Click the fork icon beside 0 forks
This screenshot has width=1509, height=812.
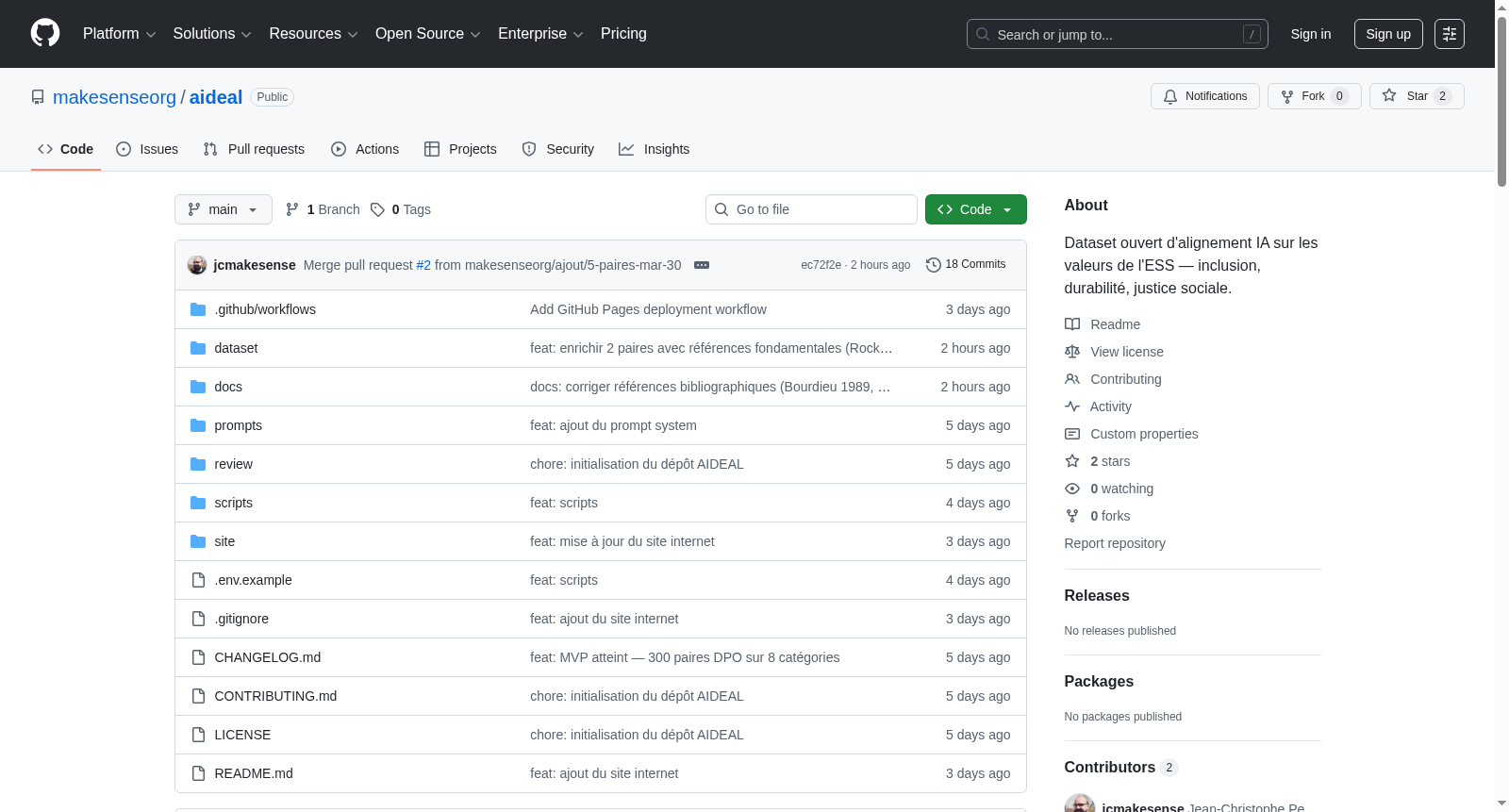[x=1072, y=516]
